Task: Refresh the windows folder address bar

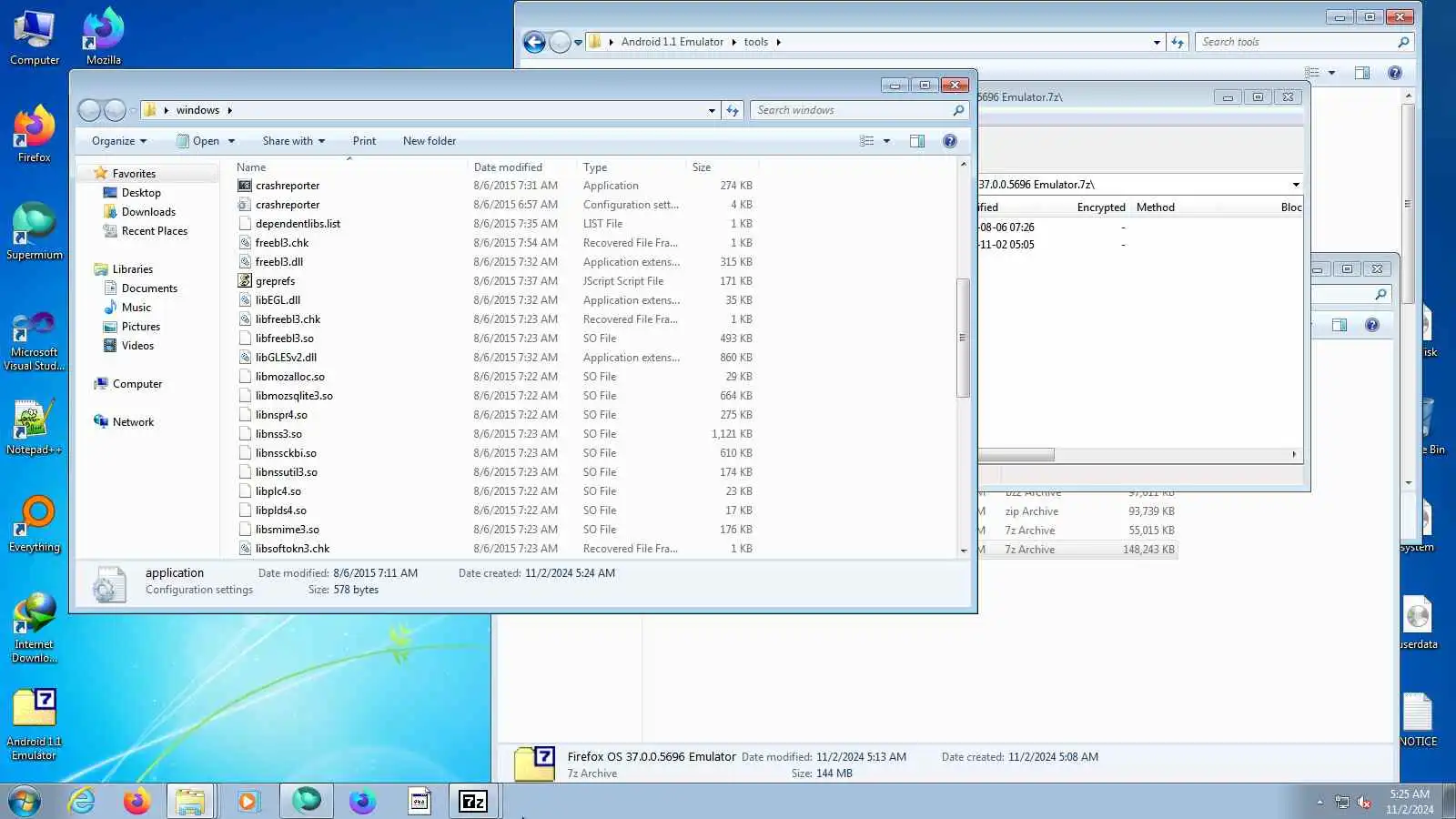Action: click(x=733, y=110)
